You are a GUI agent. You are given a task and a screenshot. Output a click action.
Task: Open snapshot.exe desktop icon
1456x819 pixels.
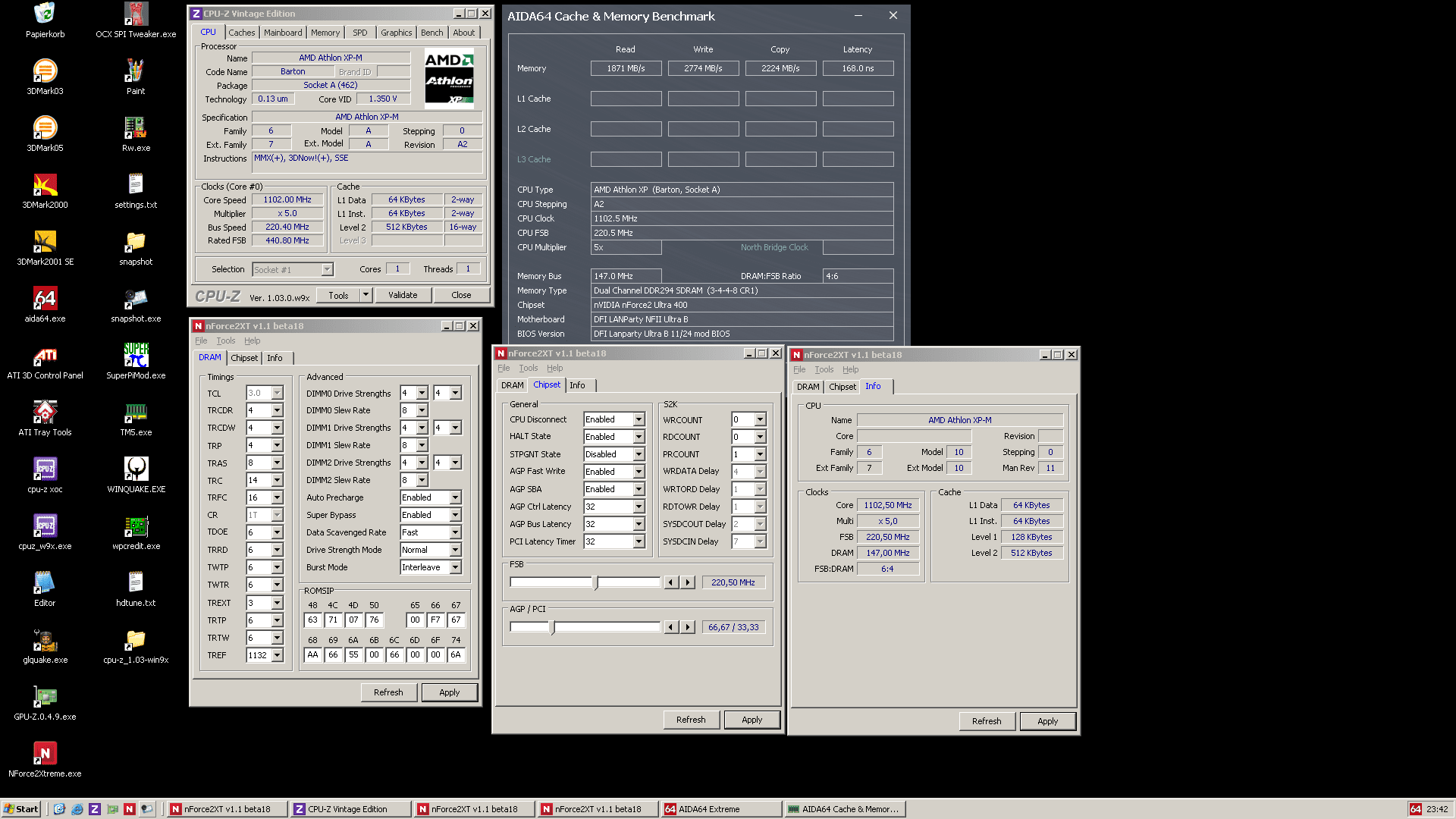136,305
